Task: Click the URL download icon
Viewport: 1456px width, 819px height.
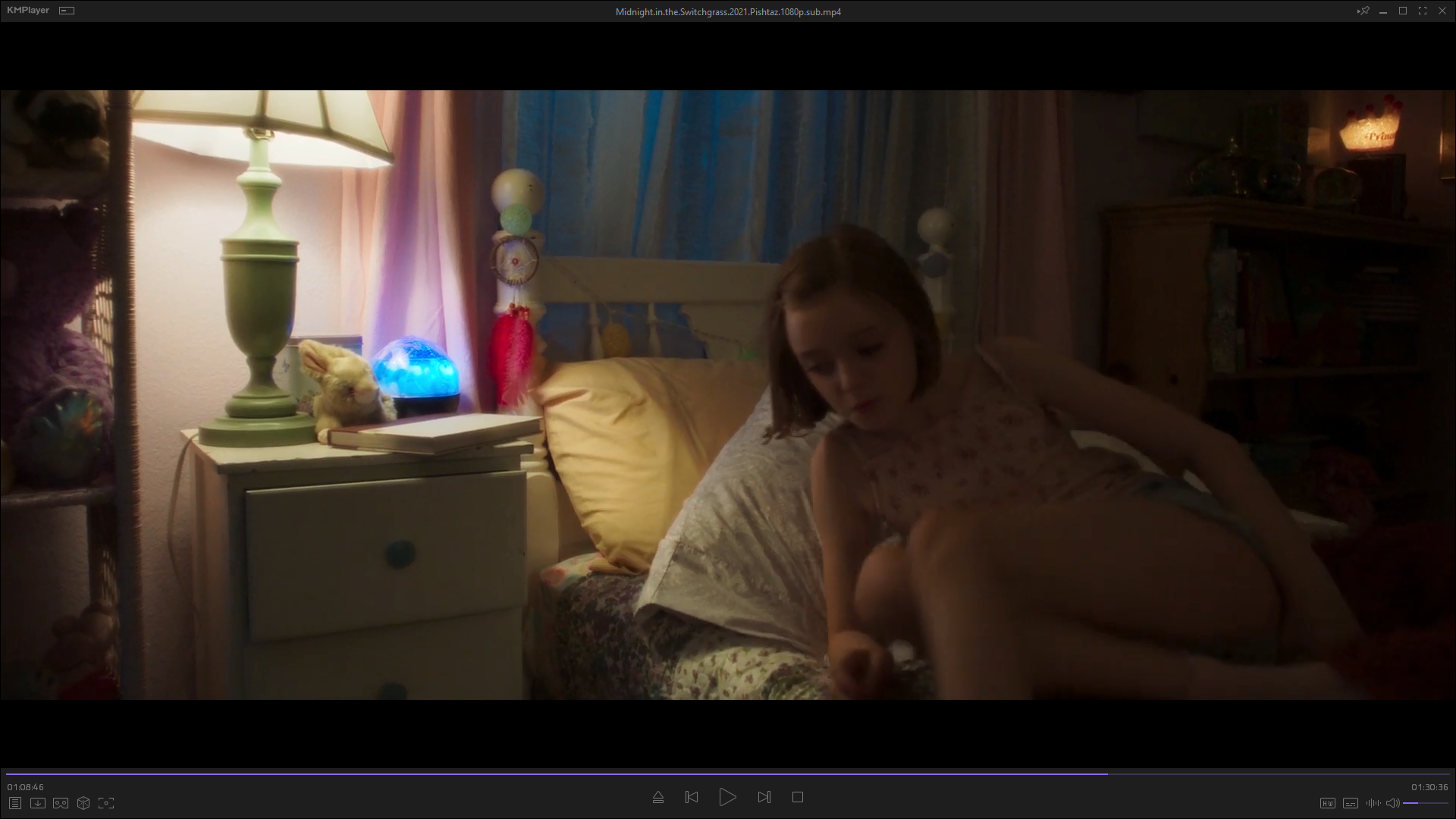Action: click(38, 803)
